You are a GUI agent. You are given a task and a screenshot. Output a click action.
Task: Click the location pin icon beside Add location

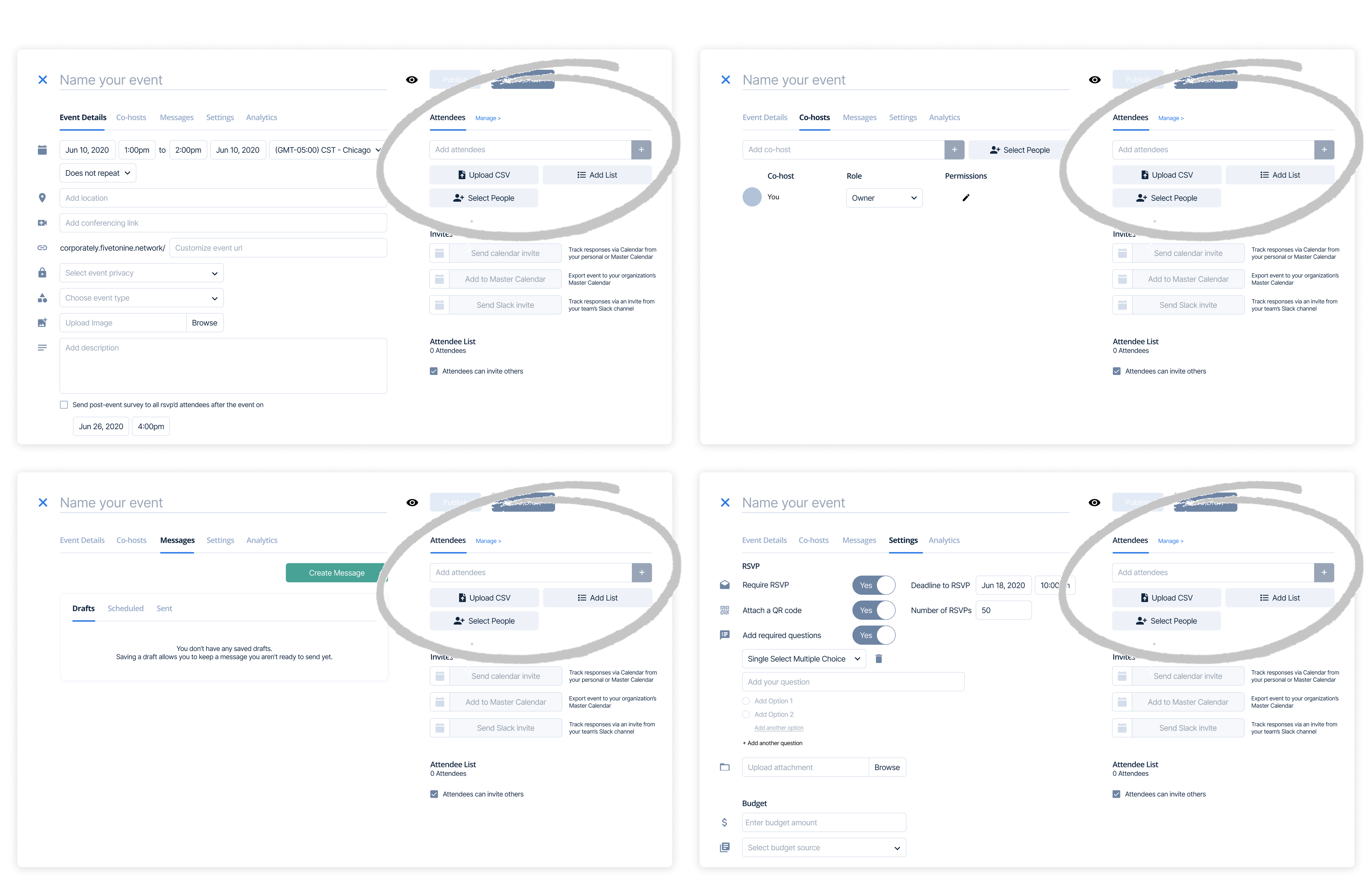(x=42, y=198)
